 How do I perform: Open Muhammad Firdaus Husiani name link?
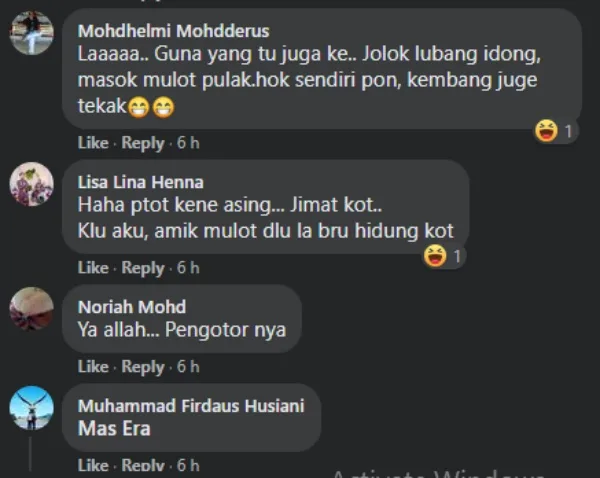[x=191, y=406]
